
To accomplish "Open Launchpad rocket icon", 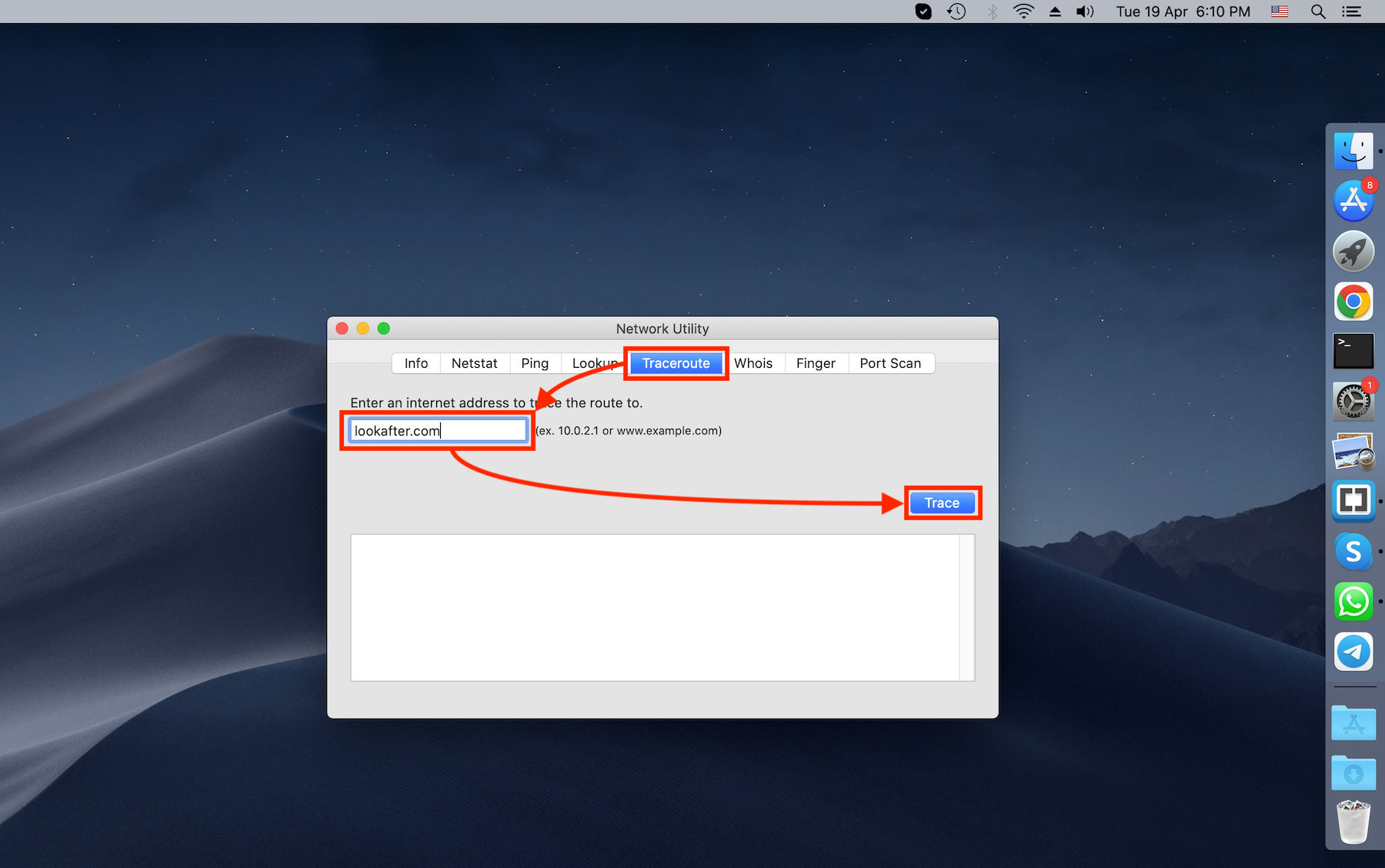I will point(1353,251).
